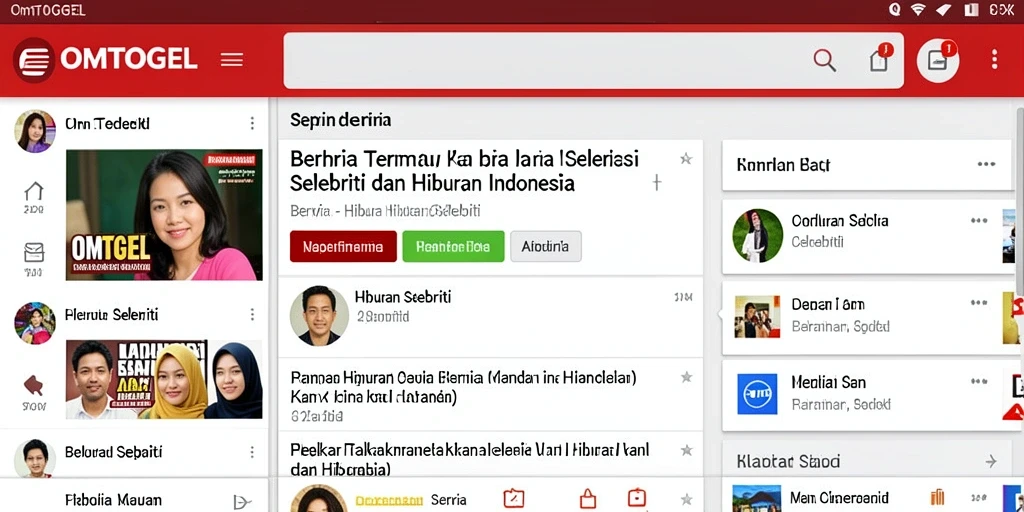Viewport: 1024px width, 512px height.
Task: Open the mail envelope icon in sidebar
Action: point(33,252)
